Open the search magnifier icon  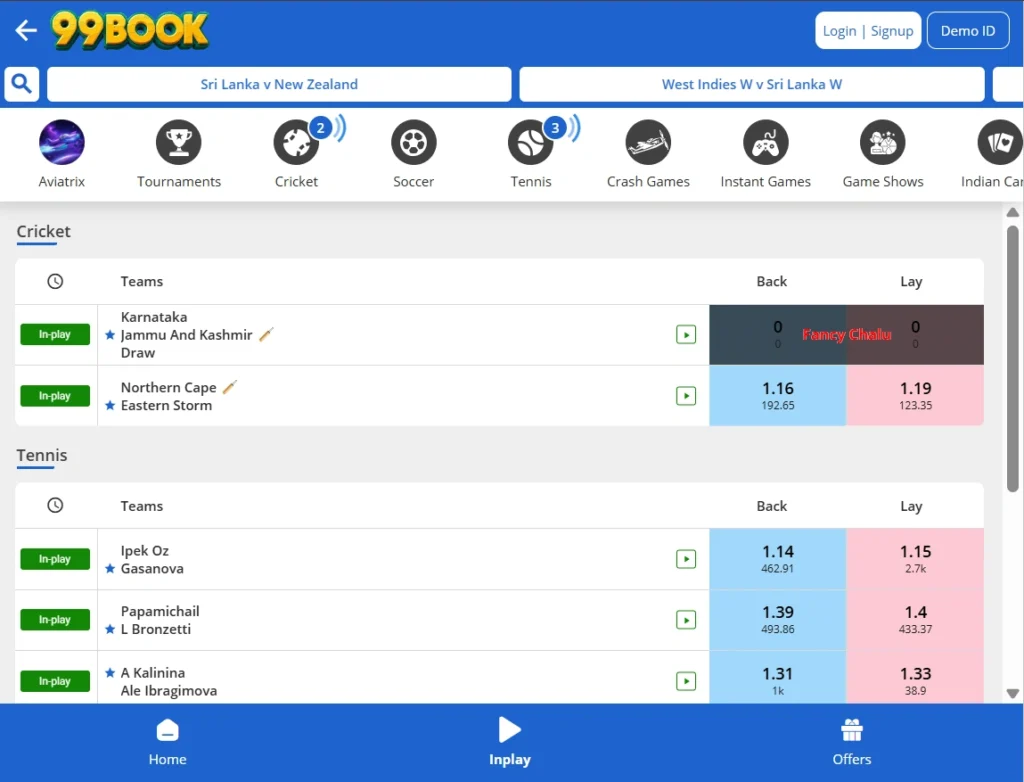pyautogui.click(x=22, y=84)
